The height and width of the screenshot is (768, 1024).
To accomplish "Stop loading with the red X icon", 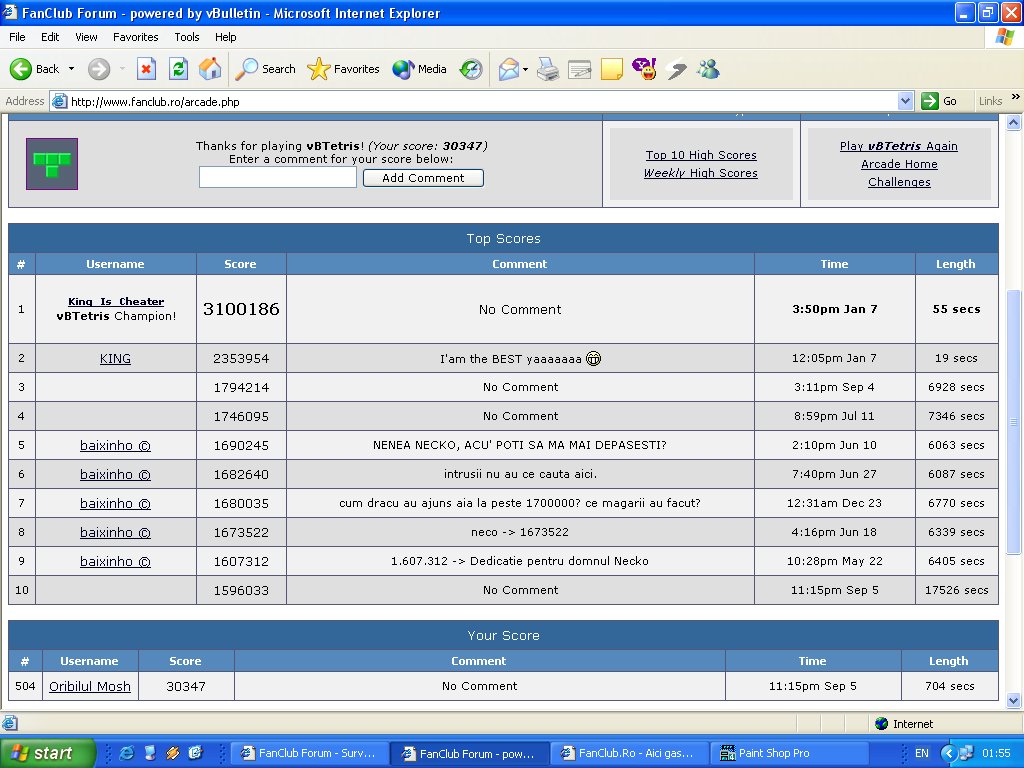I will coord(146,69).
